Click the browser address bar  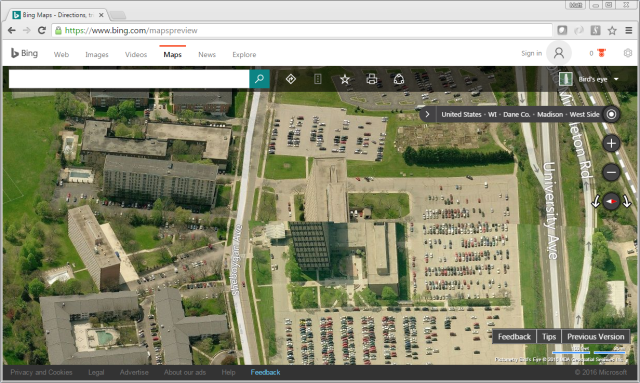point(302,30)
